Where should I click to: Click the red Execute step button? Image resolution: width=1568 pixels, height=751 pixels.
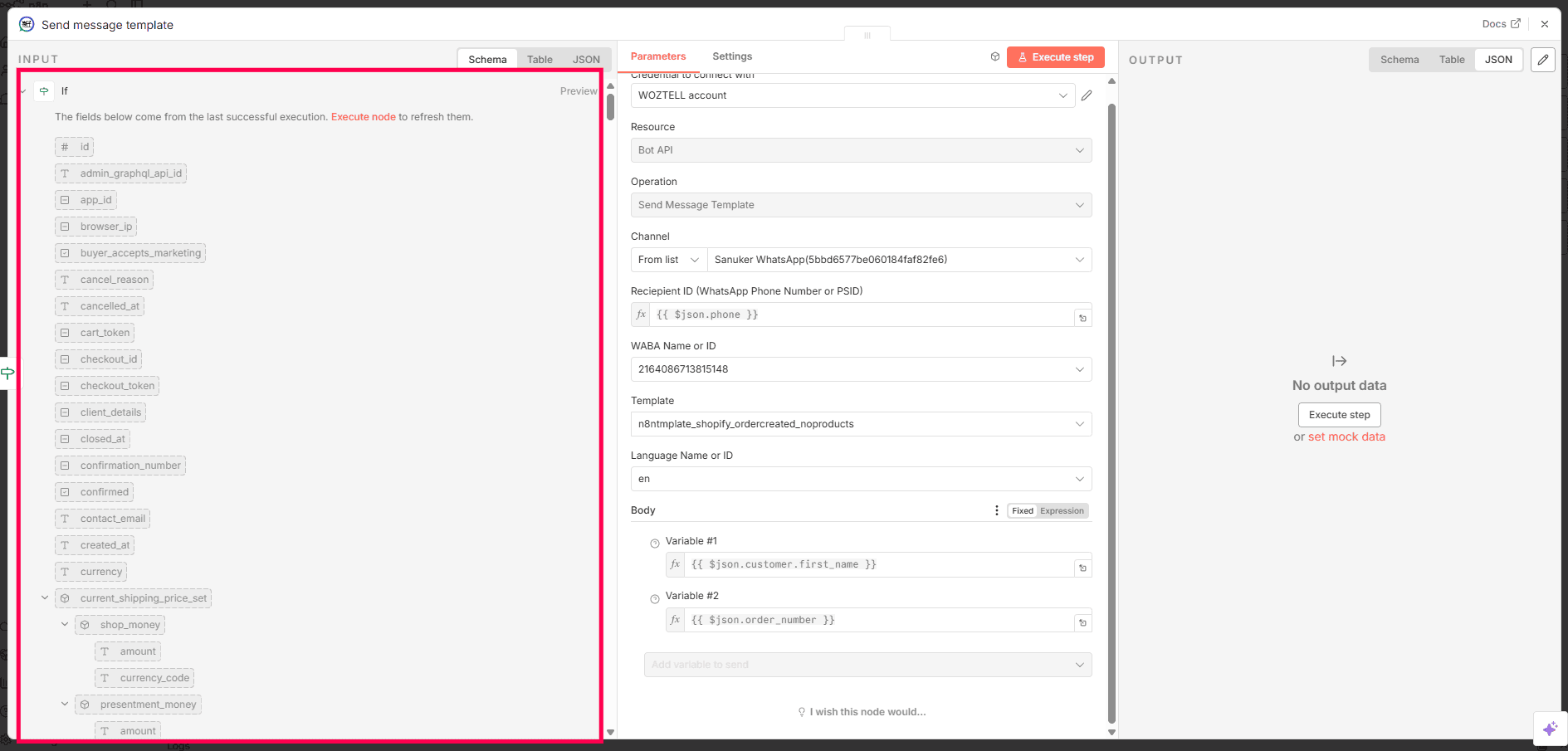click(x=1055, y=57)
